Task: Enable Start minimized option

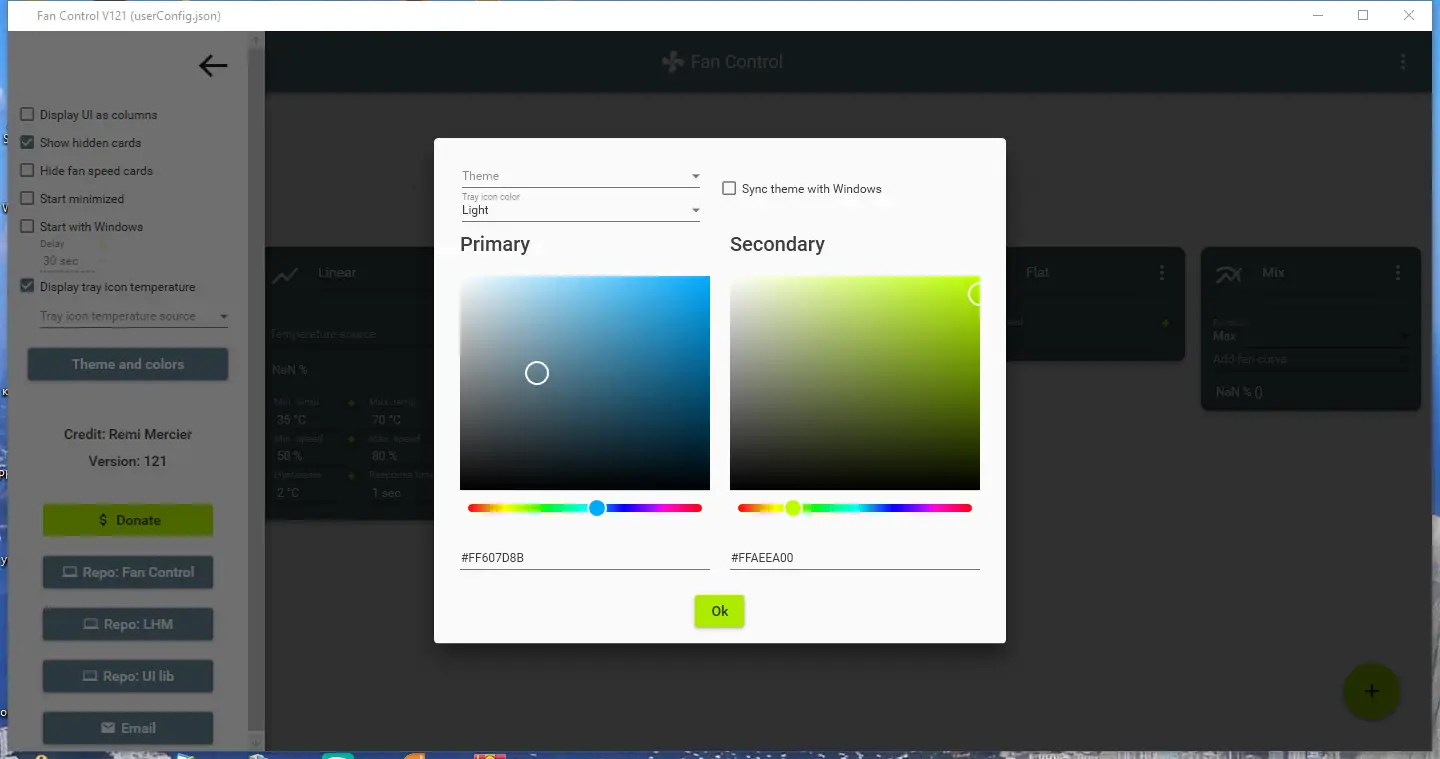Action: 28,199
